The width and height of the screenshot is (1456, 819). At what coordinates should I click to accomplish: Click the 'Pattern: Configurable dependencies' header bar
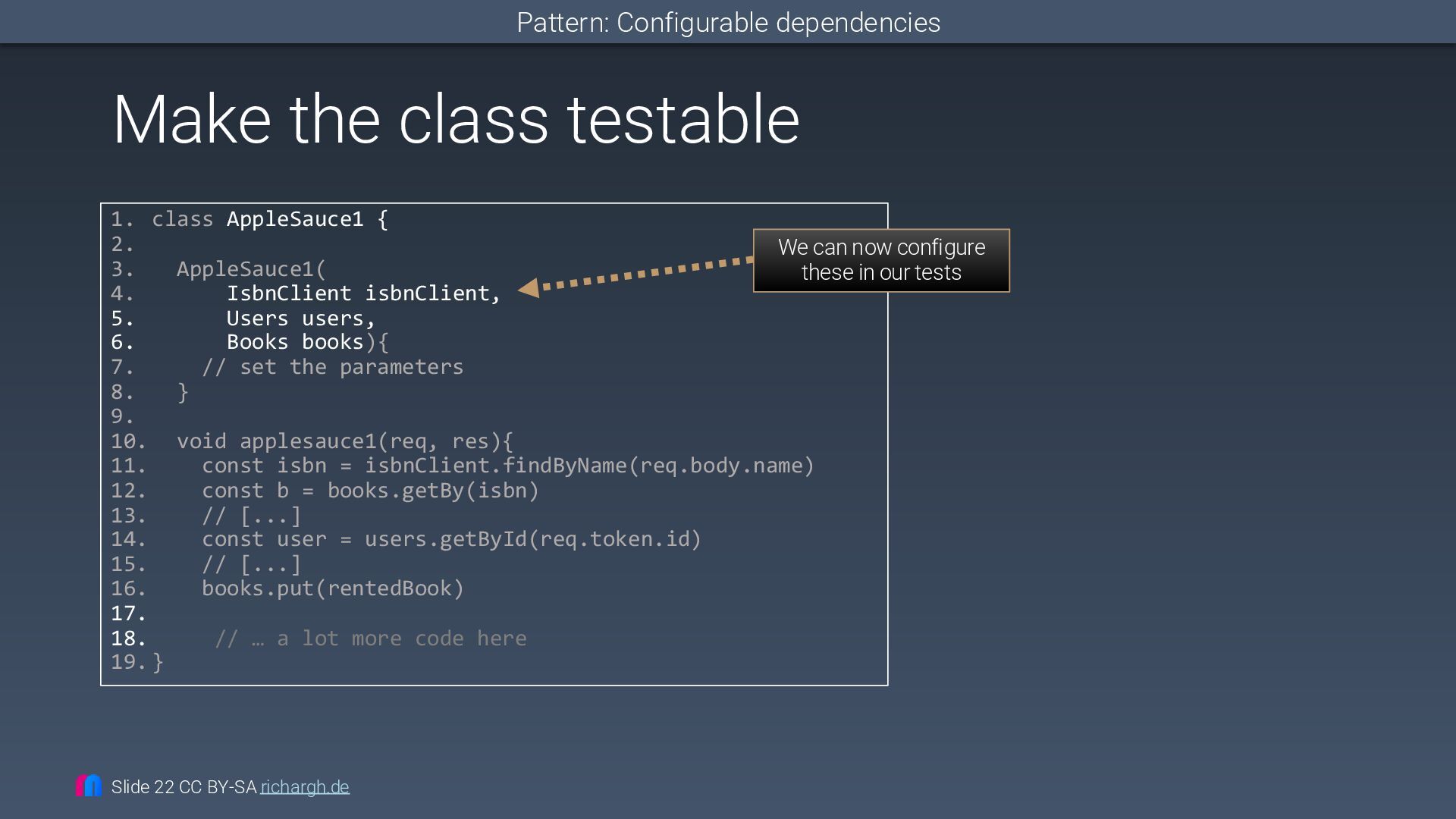coord(728,22)
